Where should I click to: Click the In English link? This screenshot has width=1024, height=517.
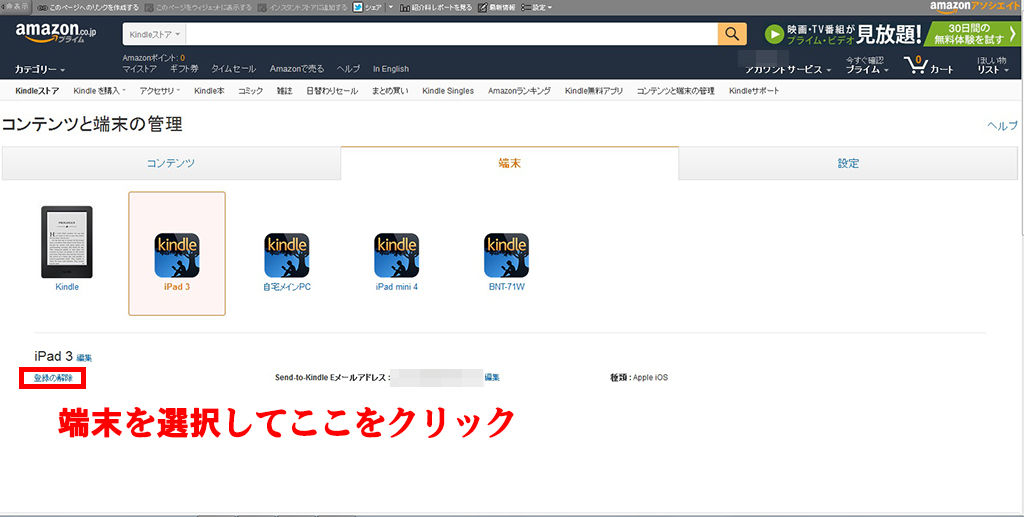point(391,69)
